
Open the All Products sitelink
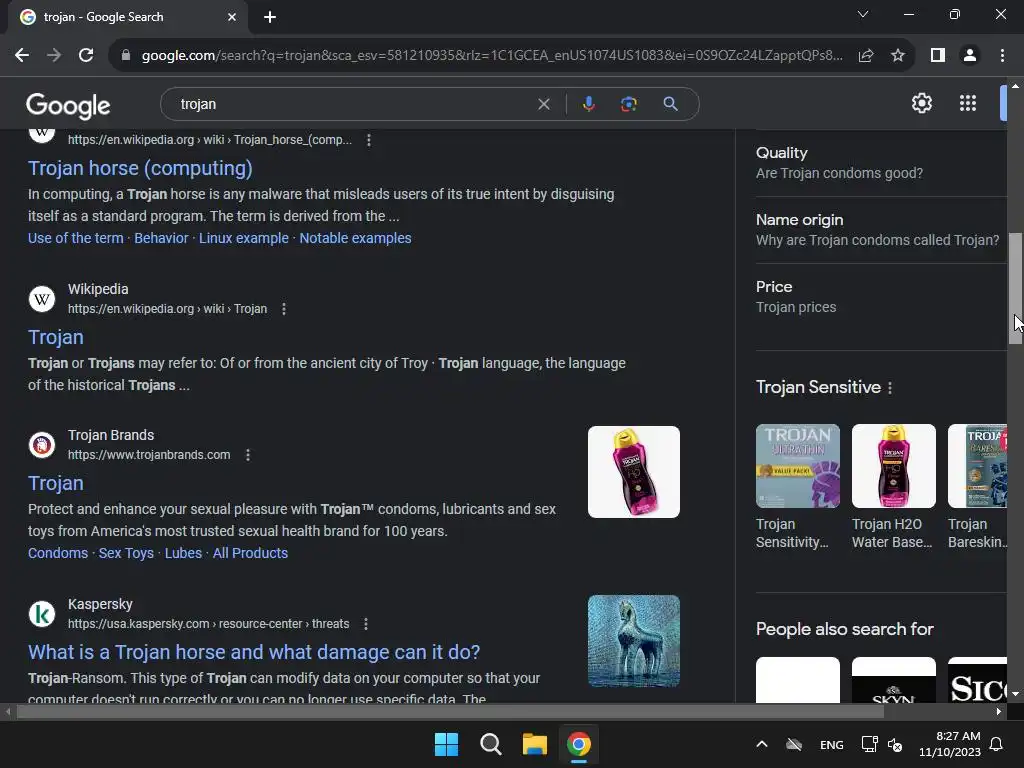pos(250,553)
